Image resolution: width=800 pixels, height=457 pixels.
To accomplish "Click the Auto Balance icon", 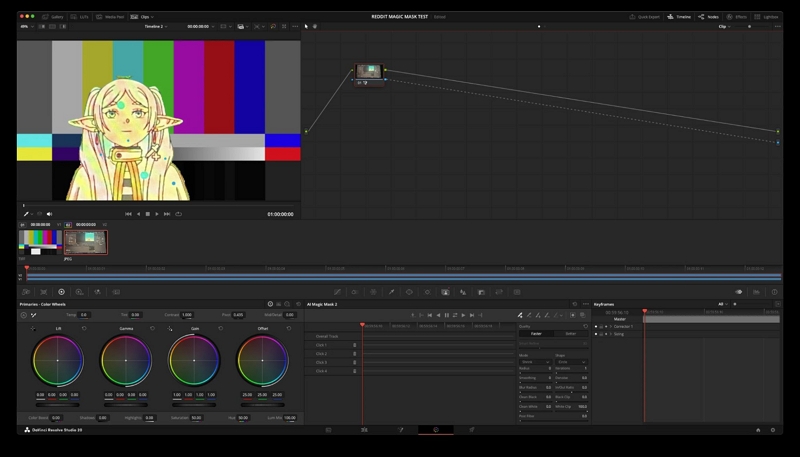I will (23, 315).
